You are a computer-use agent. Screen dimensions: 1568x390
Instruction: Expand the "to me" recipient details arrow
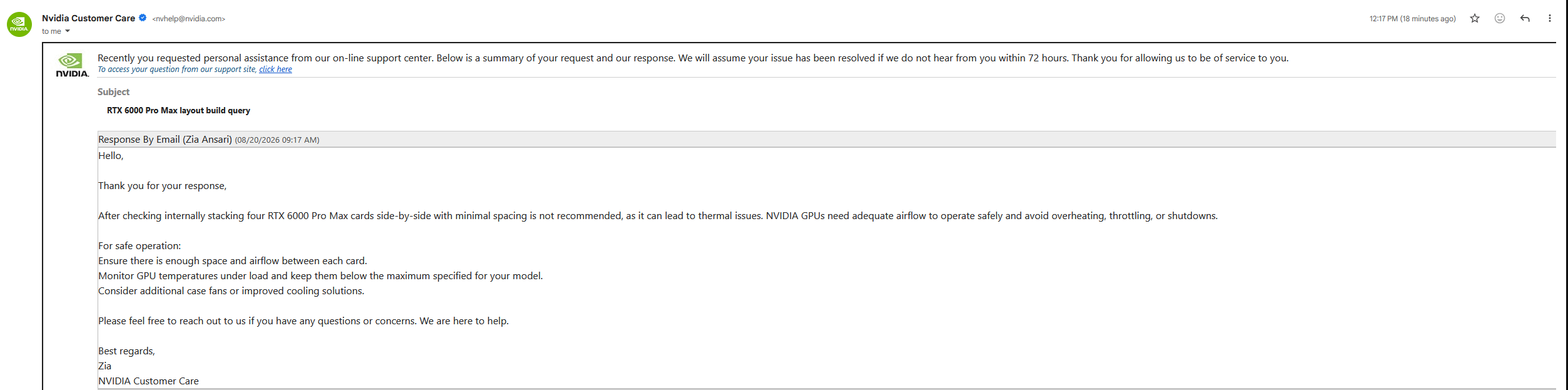point(68,31)
